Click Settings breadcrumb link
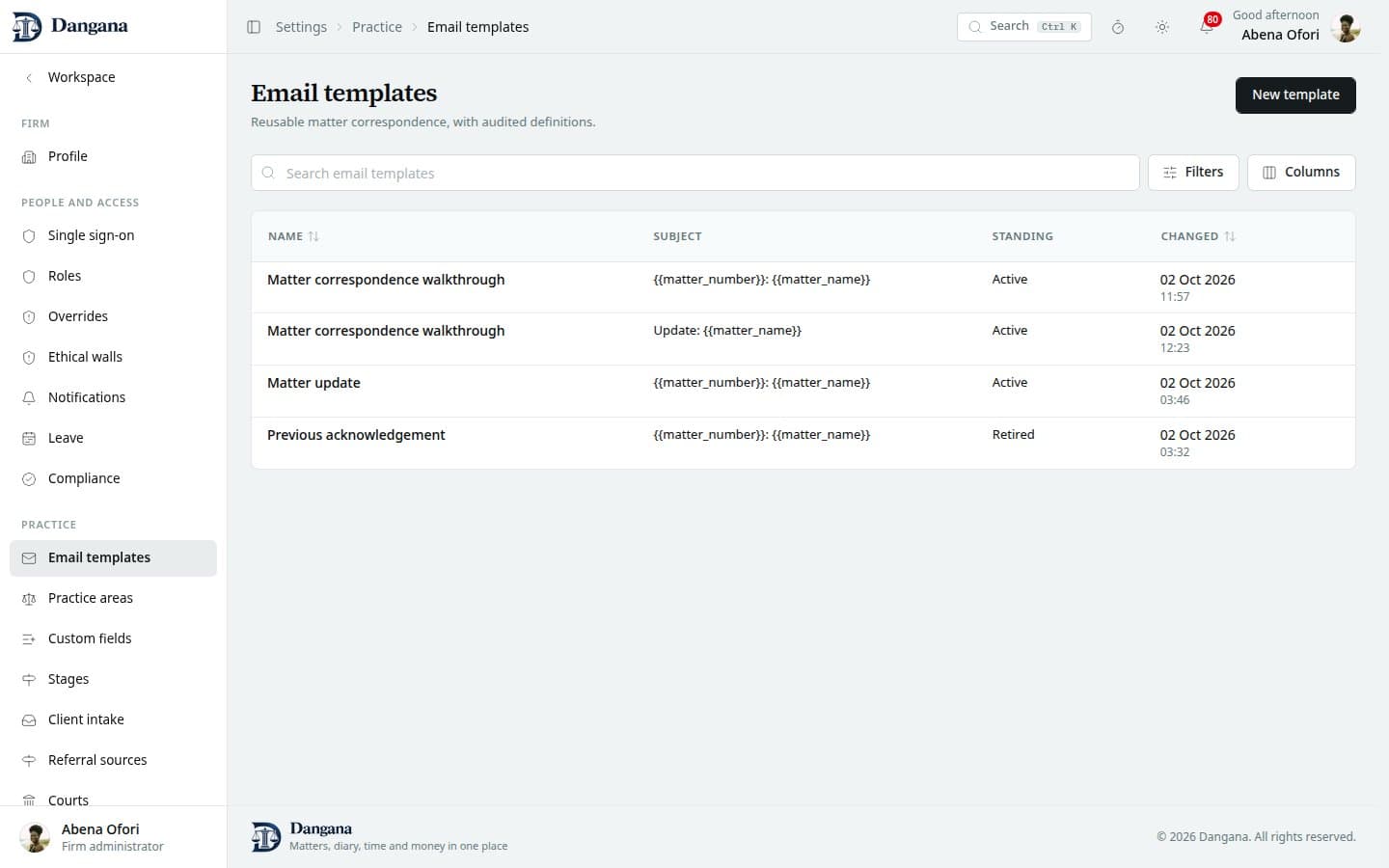1389x868 pixels. pos(301,27)
